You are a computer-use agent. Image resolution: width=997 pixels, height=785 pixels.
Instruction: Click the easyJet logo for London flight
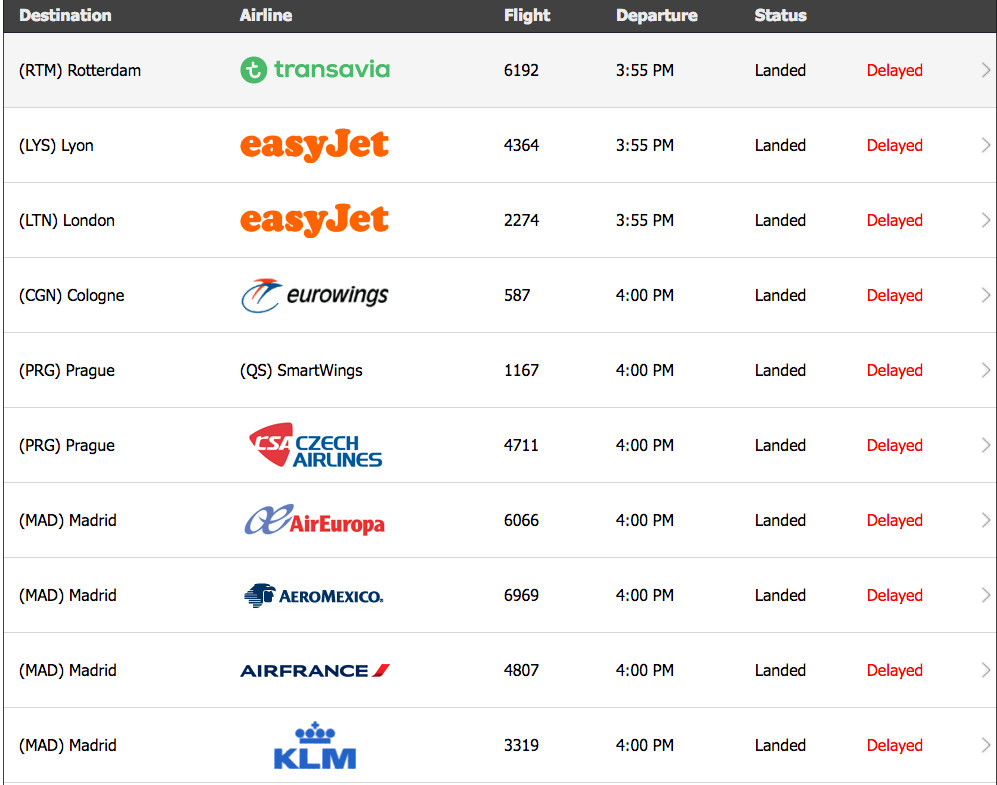coord(314,220)
